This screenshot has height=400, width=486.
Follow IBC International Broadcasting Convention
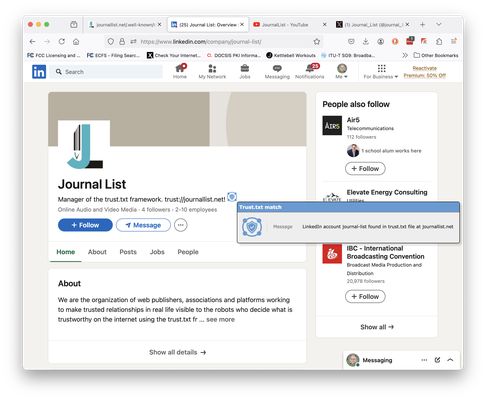(x=365, y=297)
